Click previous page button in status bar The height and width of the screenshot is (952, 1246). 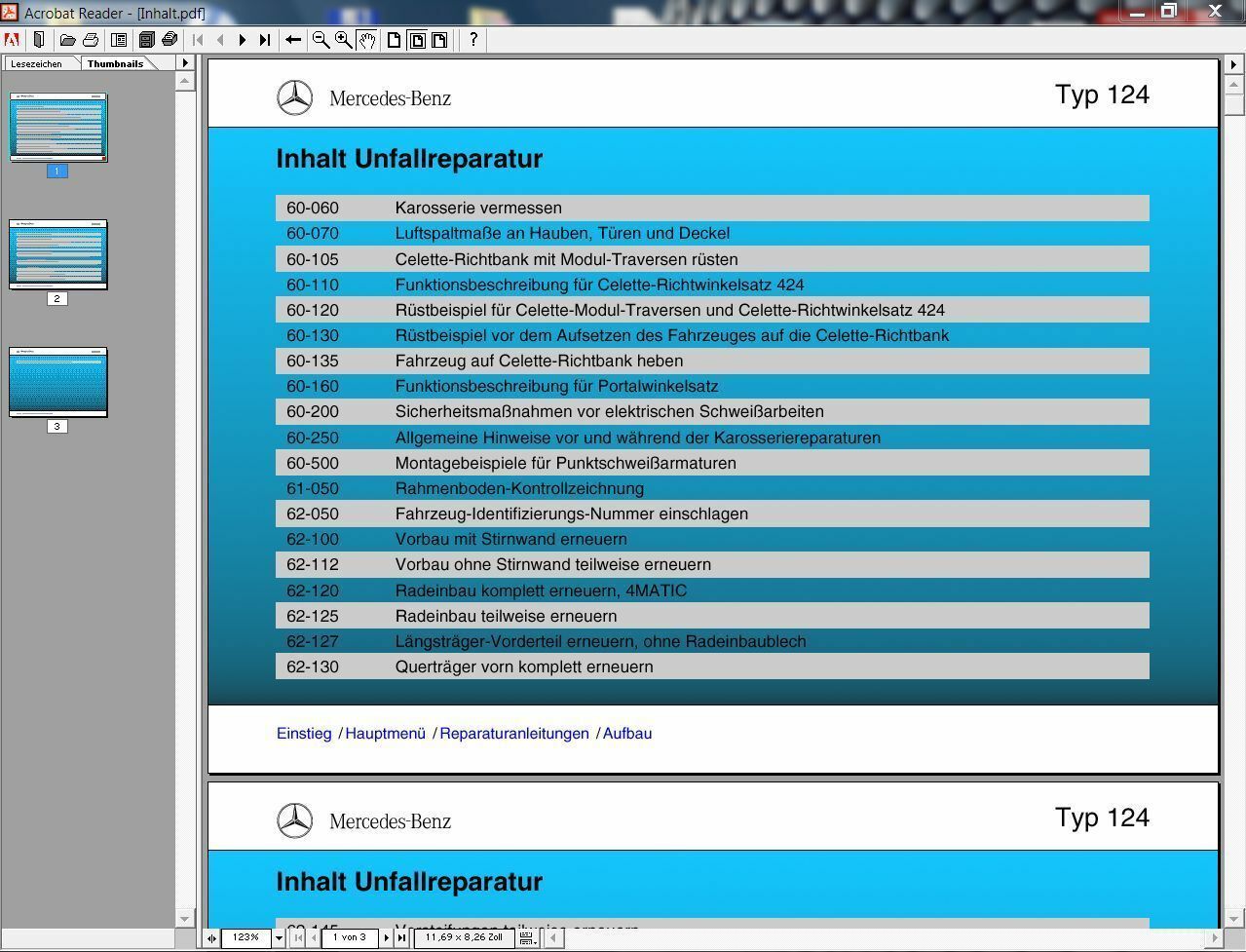[x=314, y=938]
